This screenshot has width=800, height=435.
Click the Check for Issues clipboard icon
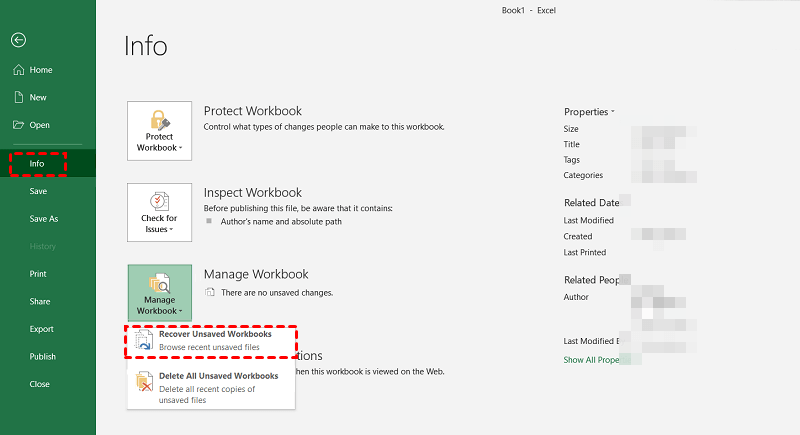(159, 201)
